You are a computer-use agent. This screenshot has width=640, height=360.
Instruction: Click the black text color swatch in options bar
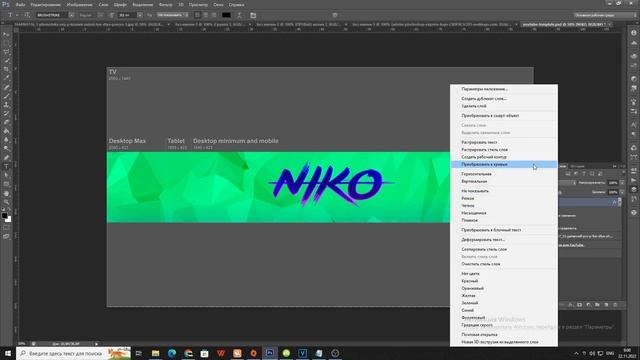(x=226, y=15)
